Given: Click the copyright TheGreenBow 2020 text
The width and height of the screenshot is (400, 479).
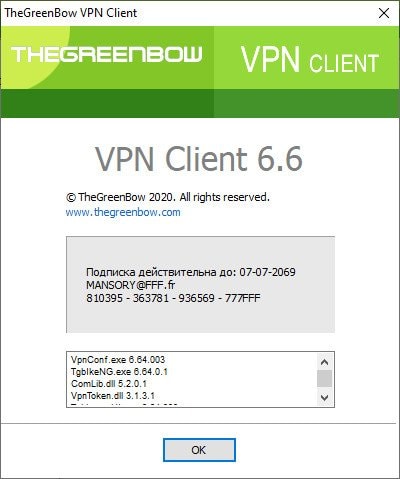Looking at the screenshot, I should pyautogui.click(x=168, y=197).
